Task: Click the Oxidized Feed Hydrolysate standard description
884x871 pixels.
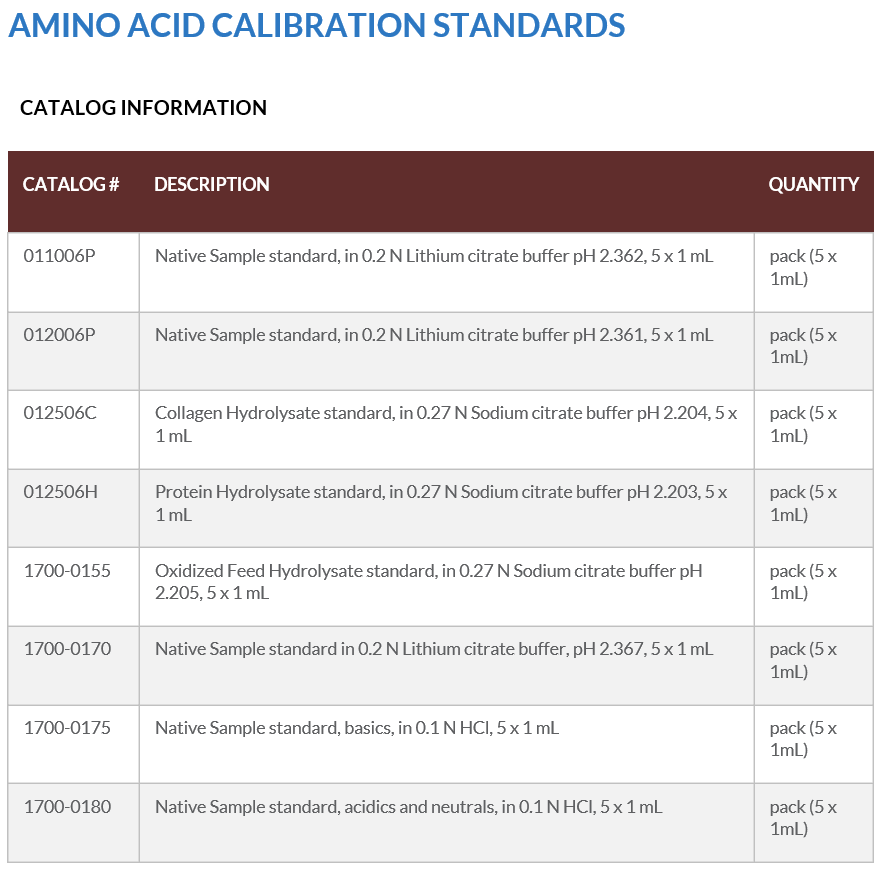Action: click(428, 582)
